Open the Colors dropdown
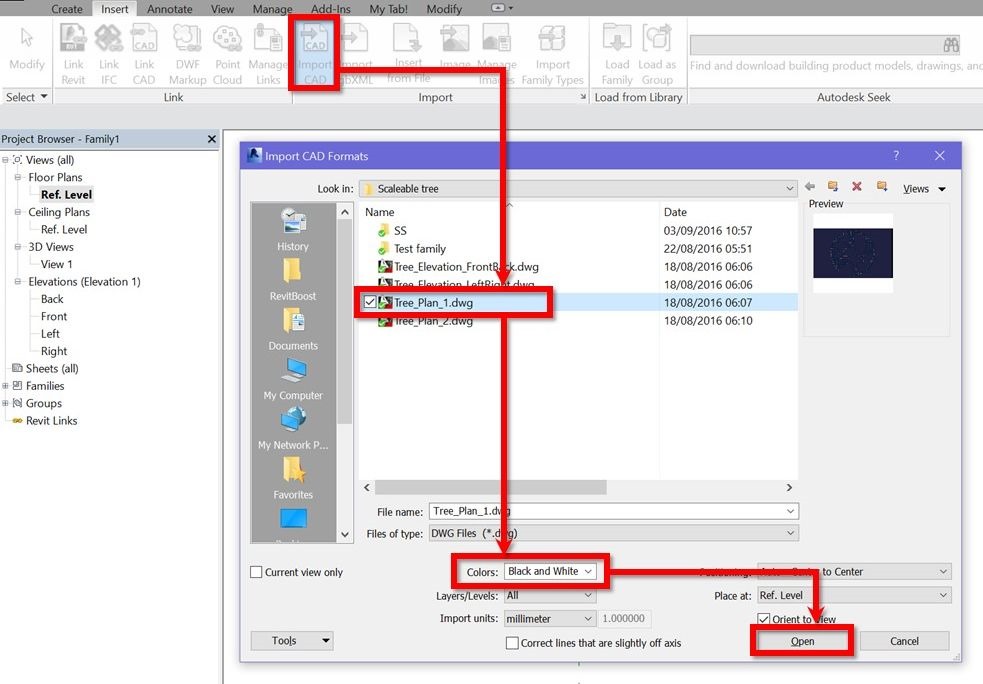Viewport: 983px width, 684px height. (588, 571)
